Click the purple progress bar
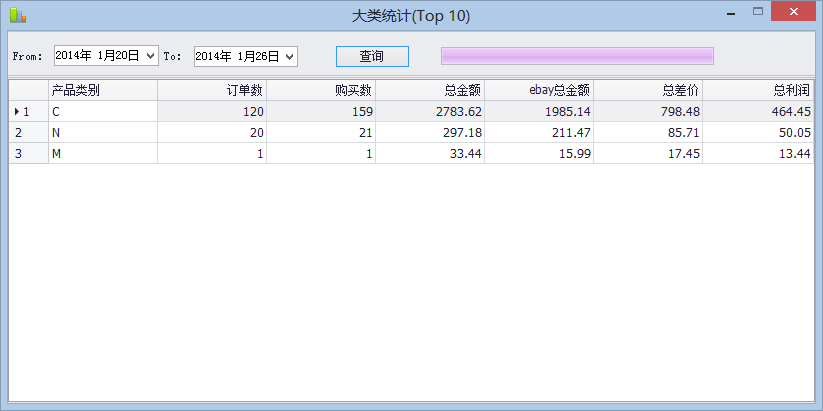823x411 pixels. click(x=577, y=57)
